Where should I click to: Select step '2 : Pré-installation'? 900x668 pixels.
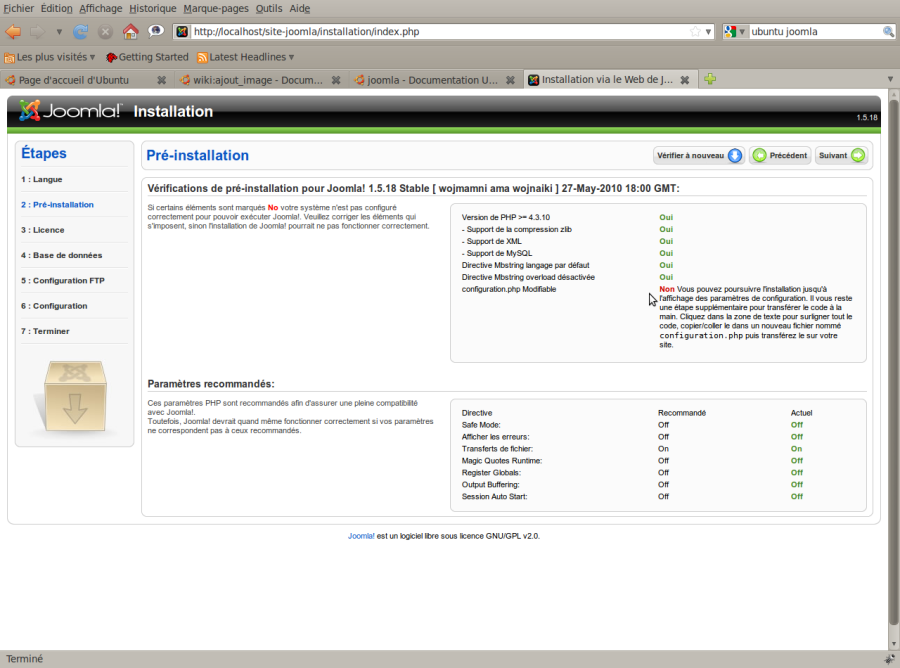[x=57, y=205]
